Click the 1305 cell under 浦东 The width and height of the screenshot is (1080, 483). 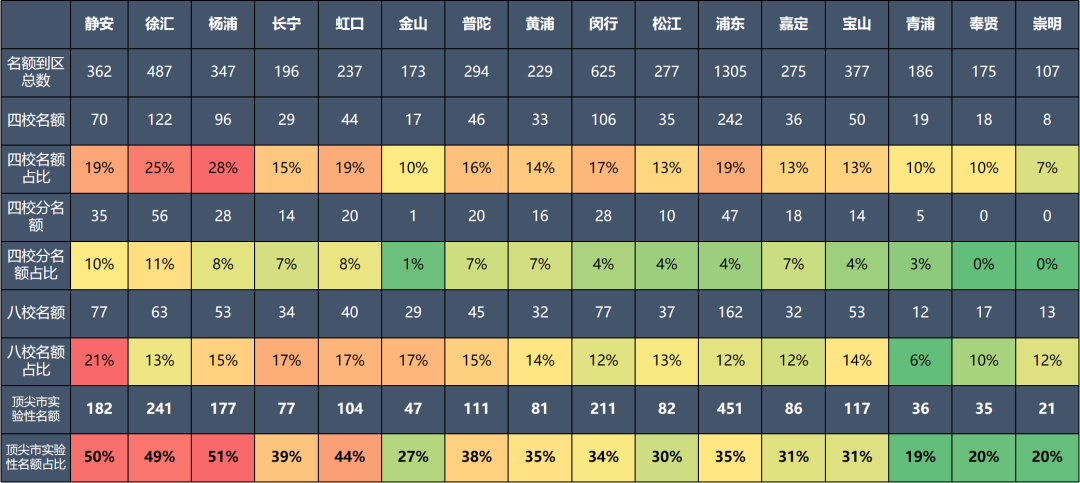[x=729, y=71]
